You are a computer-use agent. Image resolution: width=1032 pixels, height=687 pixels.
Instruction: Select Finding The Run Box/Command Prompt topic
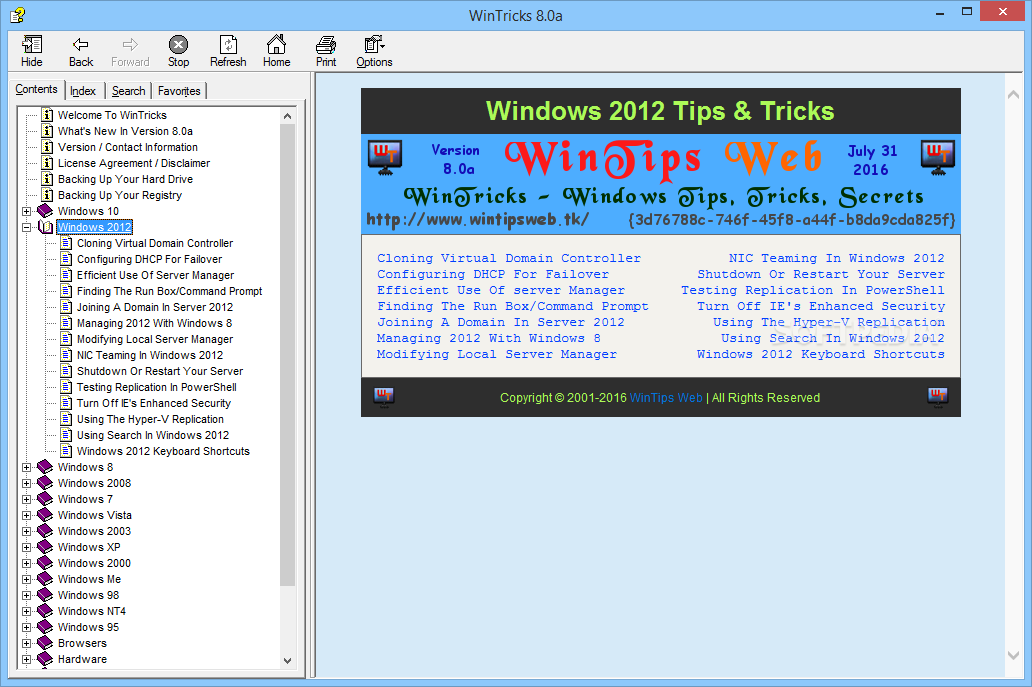(x=169, y=291)
